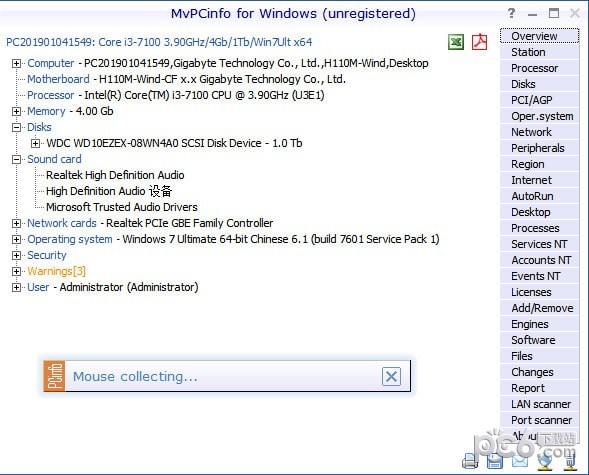Open the Desktop section
This screenshot has height=475, width=589.
pyautogui.click(x=539, y=212)
